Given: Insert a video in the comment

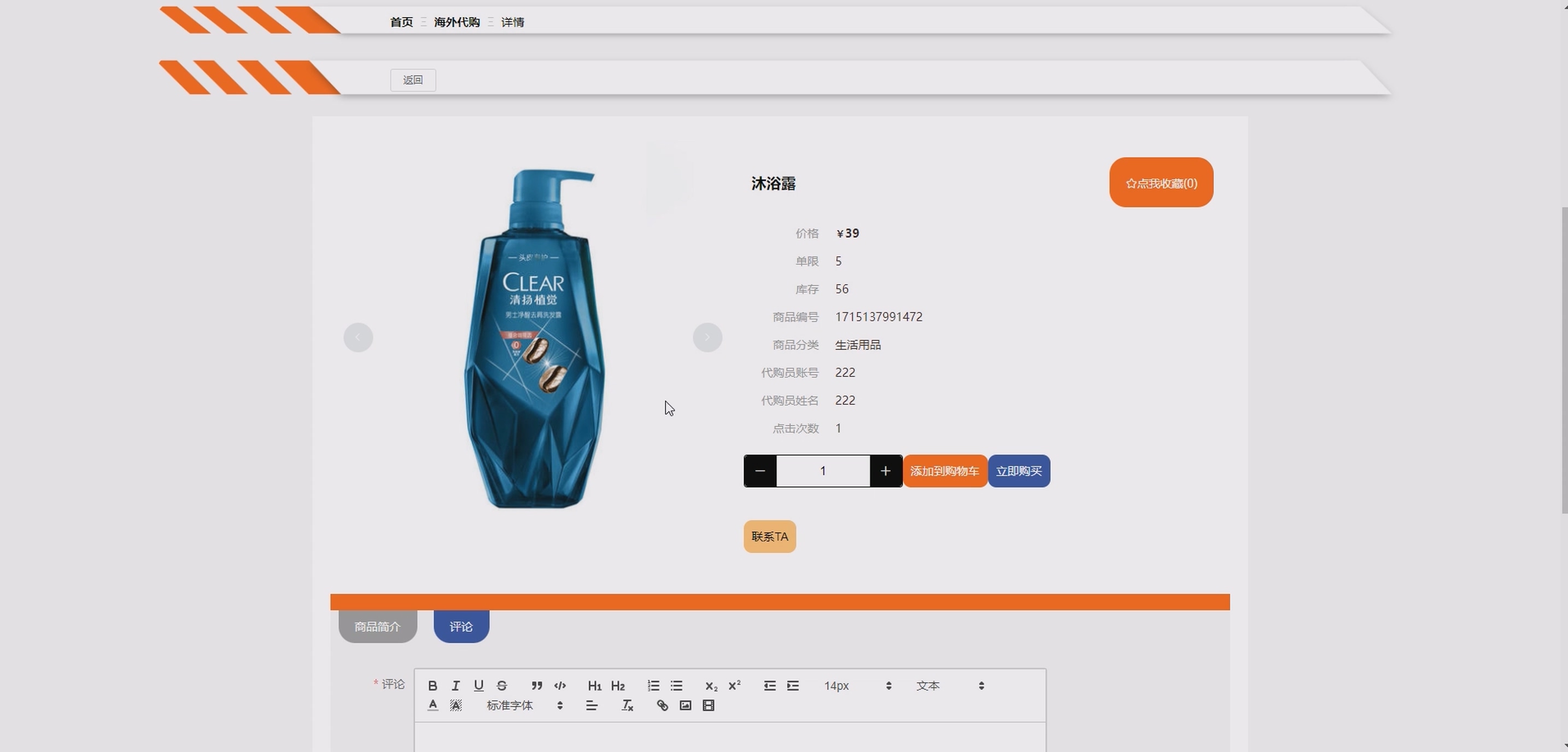Looking at the screenshot, I should coord(709,705).
